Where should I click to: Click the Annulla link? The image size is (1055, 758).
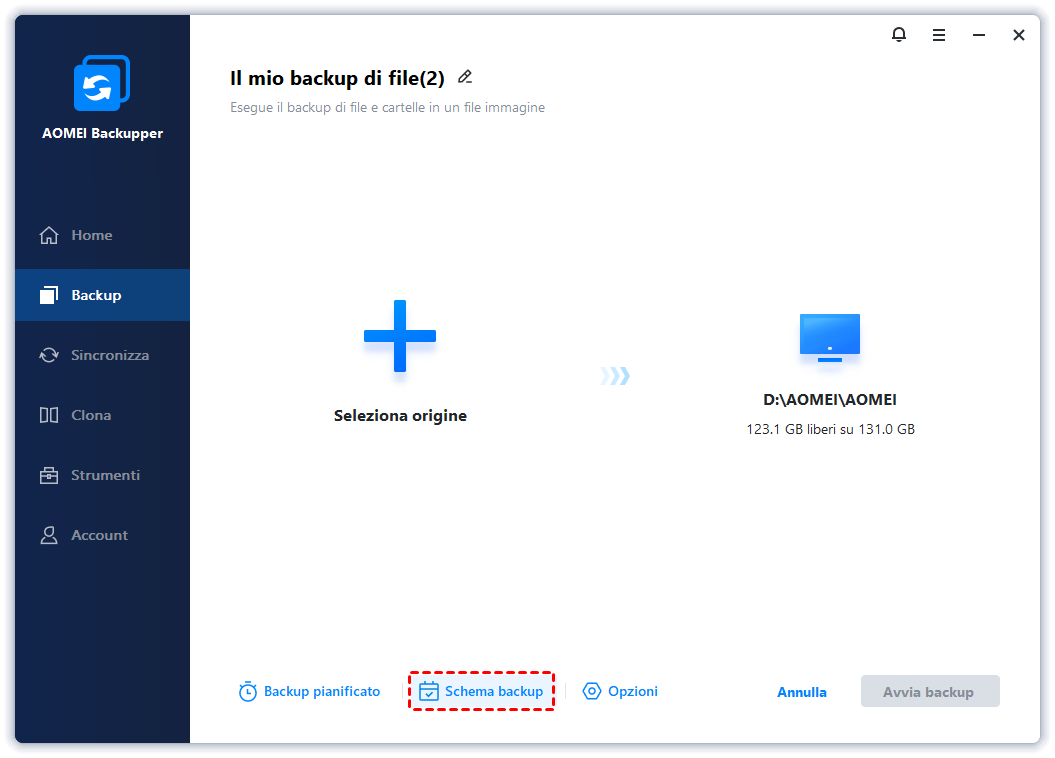(x=801, y=692)
